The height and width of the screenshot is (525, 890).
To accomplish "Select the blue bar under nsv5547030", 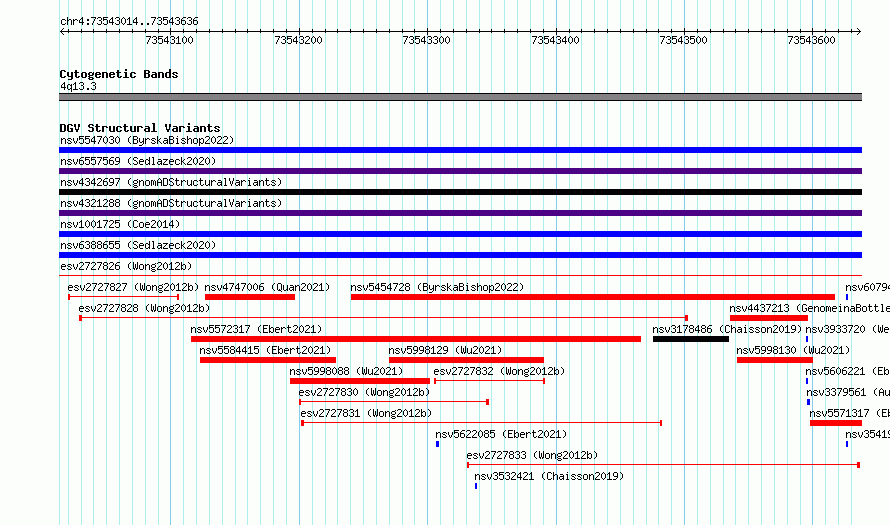I will [x=460, y=150].
